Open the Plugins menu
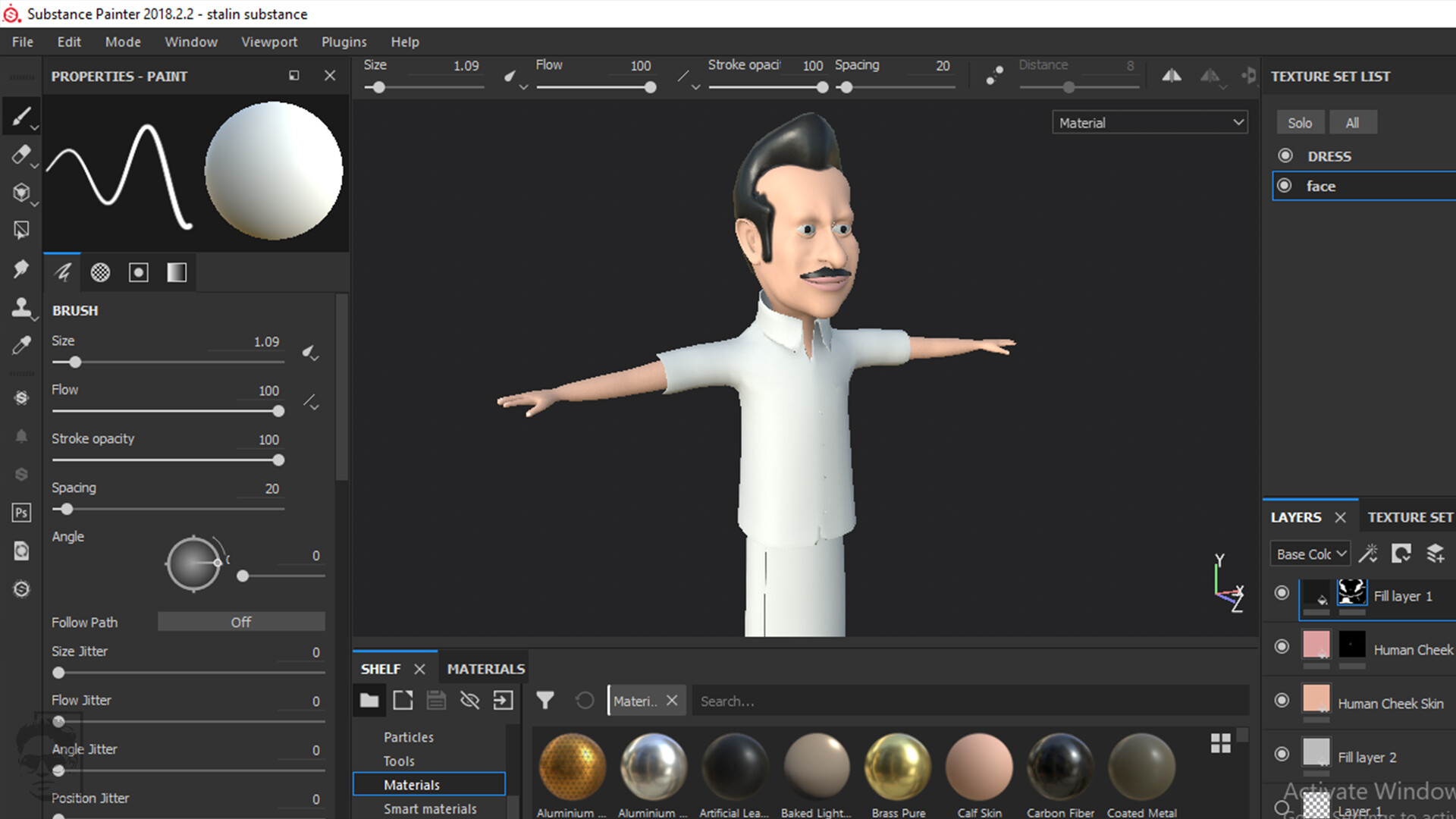 (x=344, y=42)
